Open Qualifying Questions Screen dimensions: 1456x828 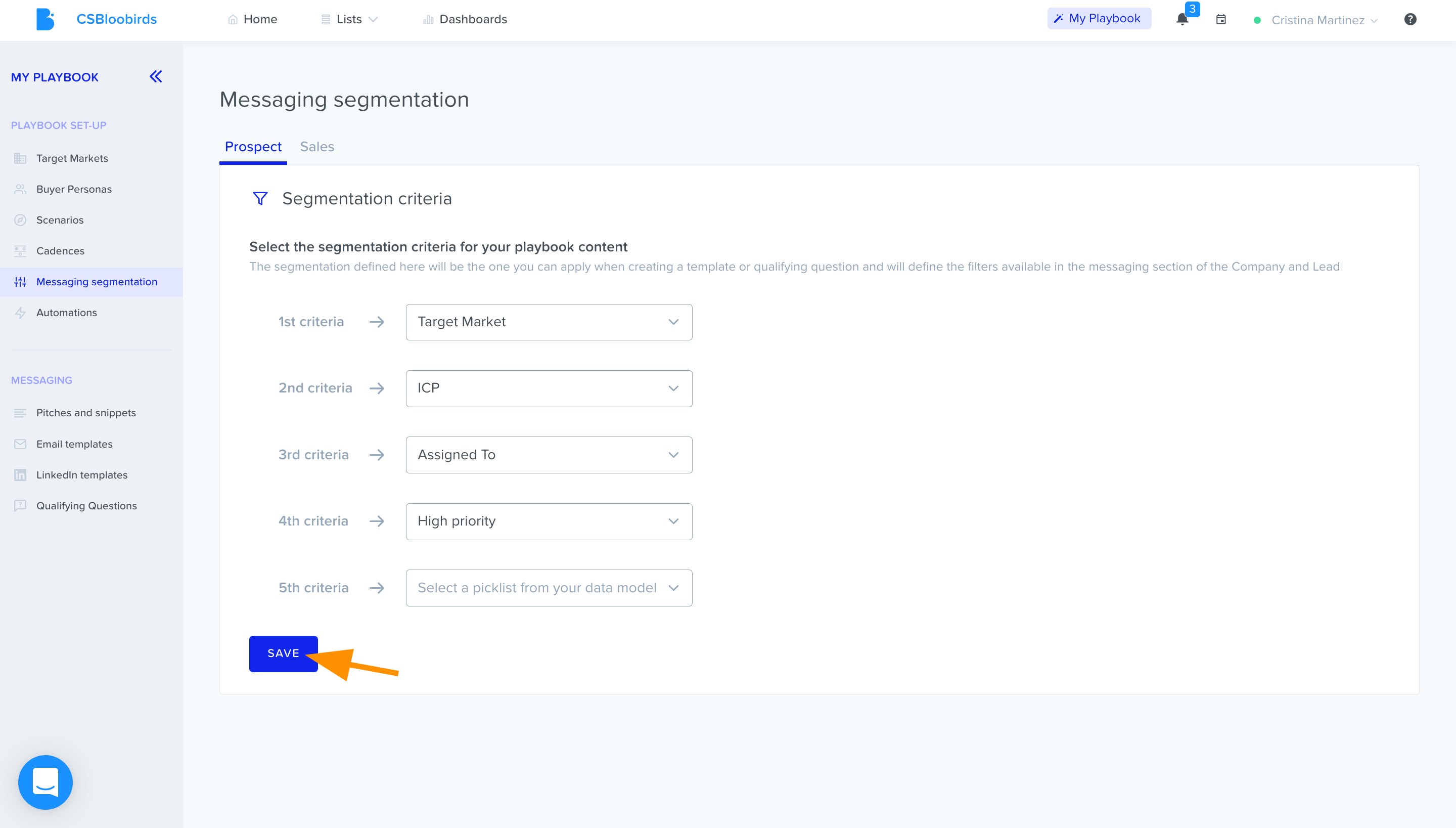(x=86, y=506)
